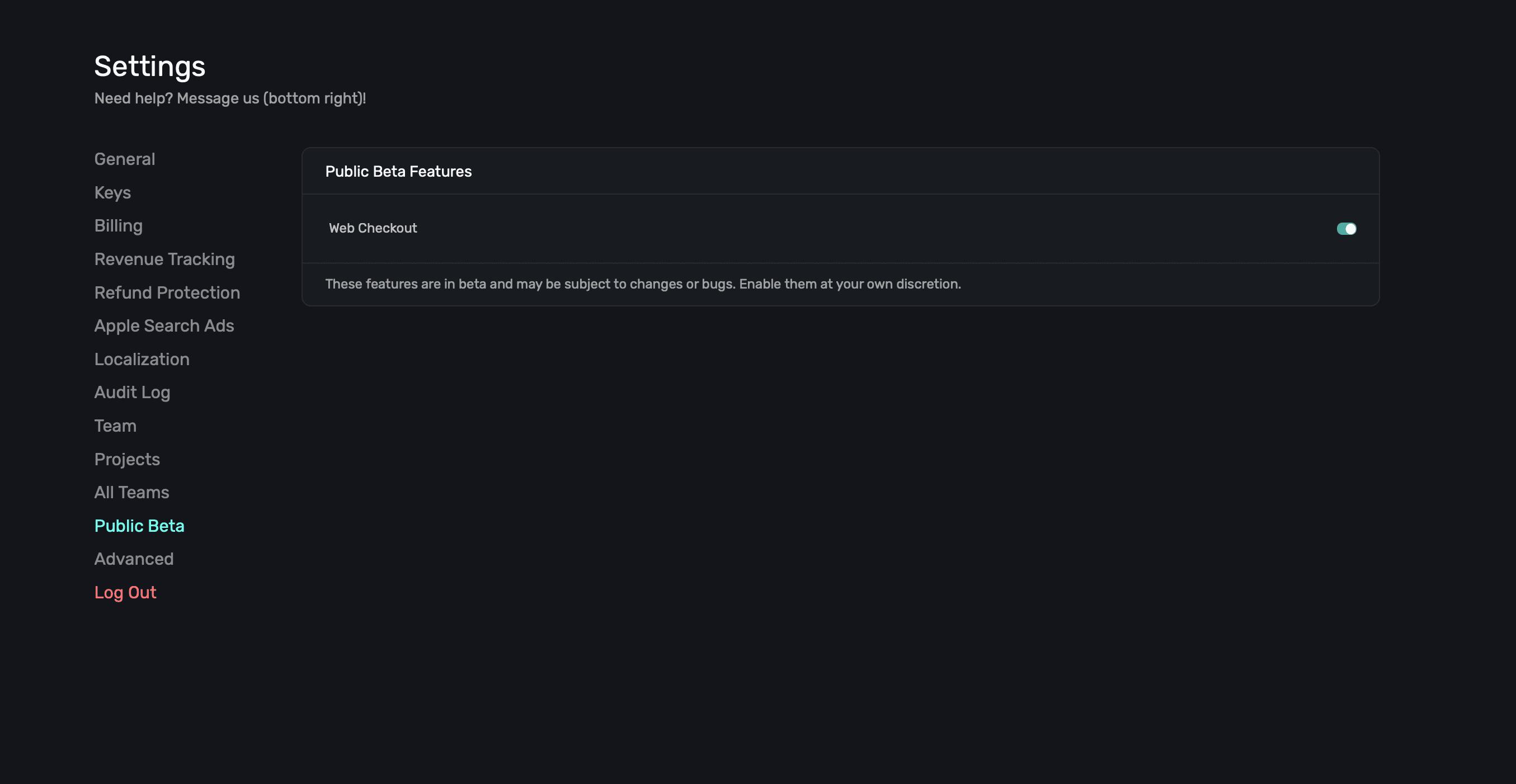Open Refund Protection settings
The height and width of the screenshot is (784, 1516).
pos(167,293)
